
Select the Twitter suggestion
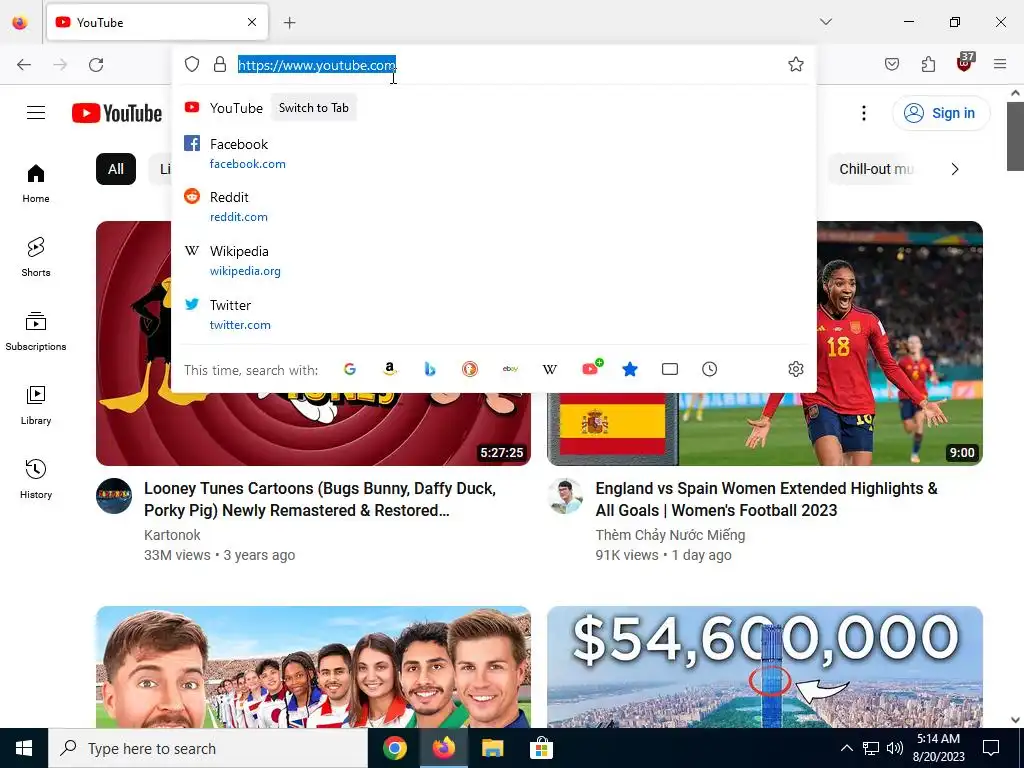click(x=494, y=314)
